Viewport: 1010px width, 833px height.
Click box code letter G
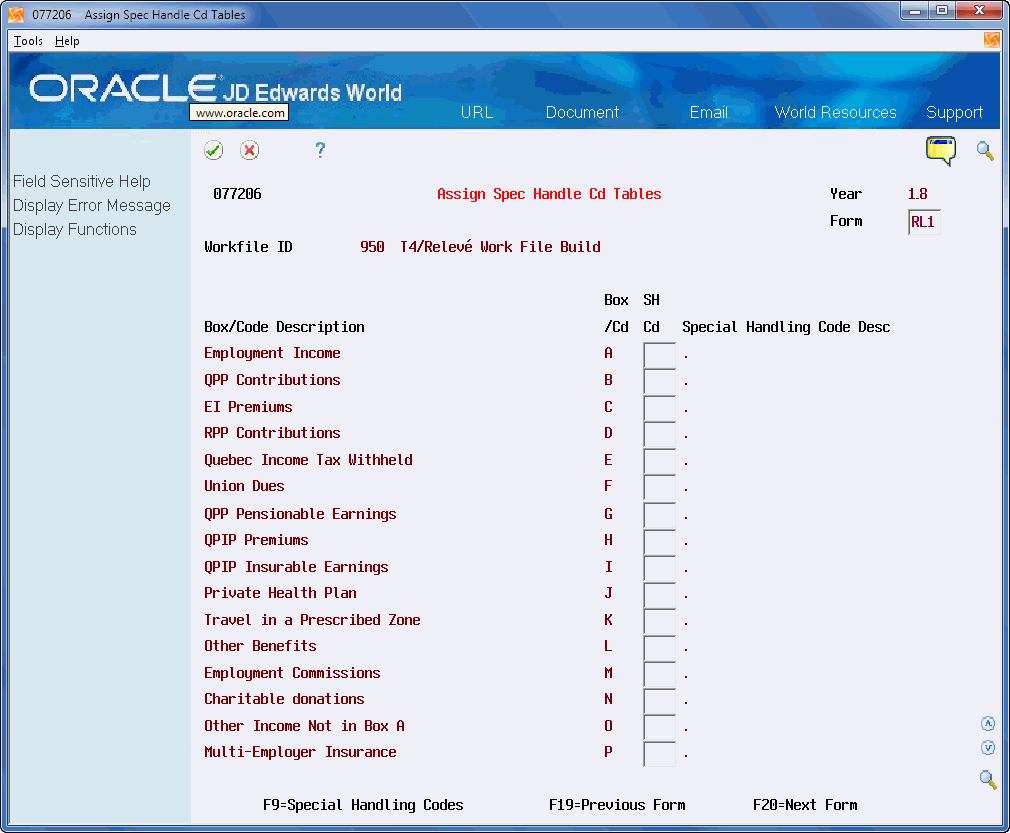(x=608, y=514)
